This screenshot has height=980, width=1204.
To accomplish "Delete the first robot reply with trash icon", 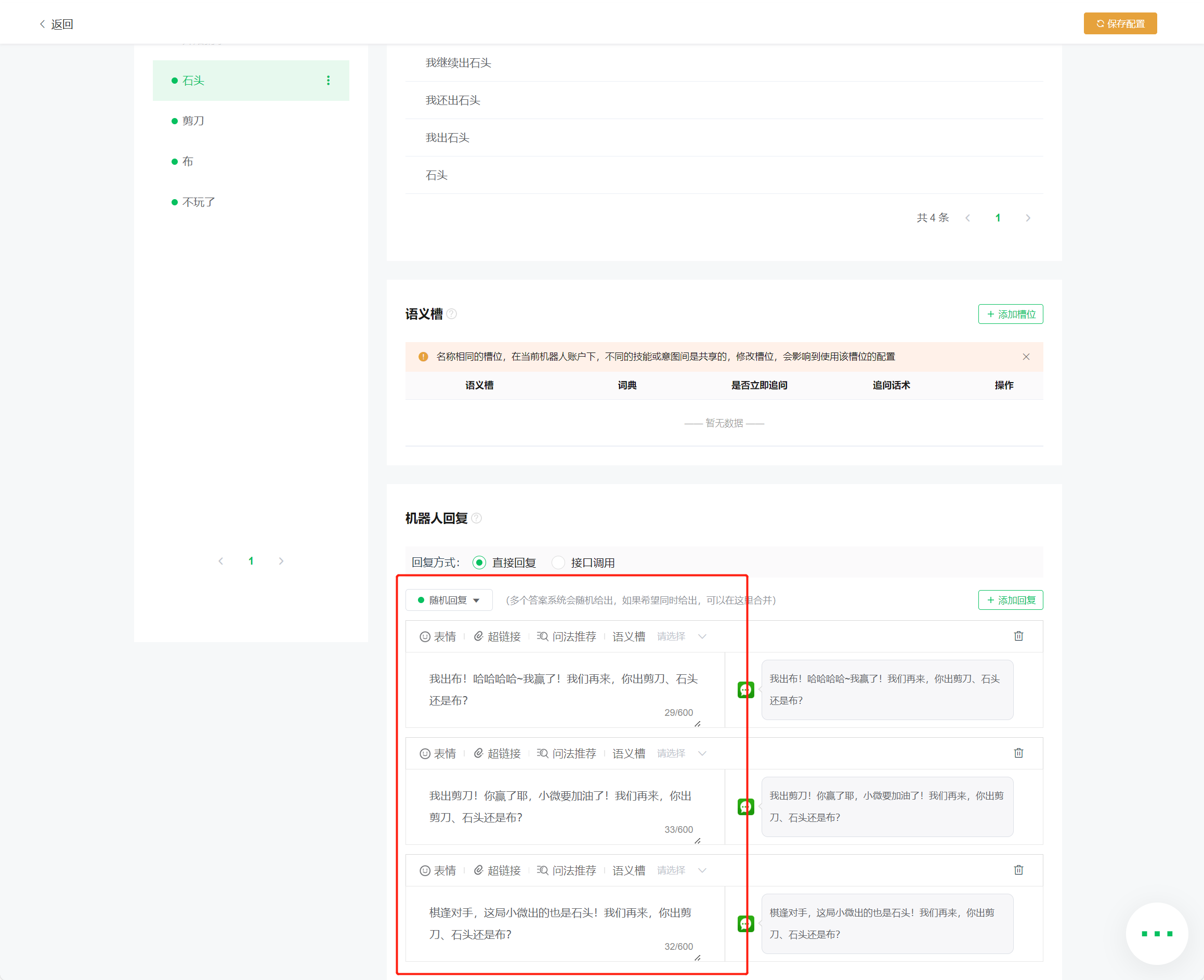I will click(1018, 636).
